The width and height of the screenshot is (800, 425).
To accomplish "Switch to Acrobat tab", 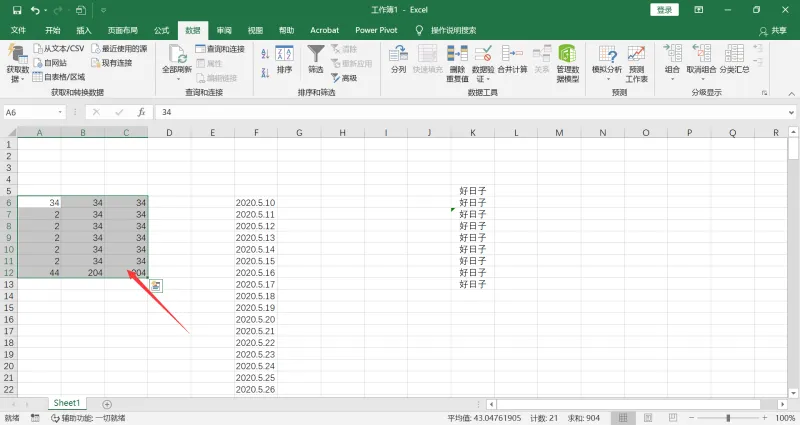I will 324,30.
